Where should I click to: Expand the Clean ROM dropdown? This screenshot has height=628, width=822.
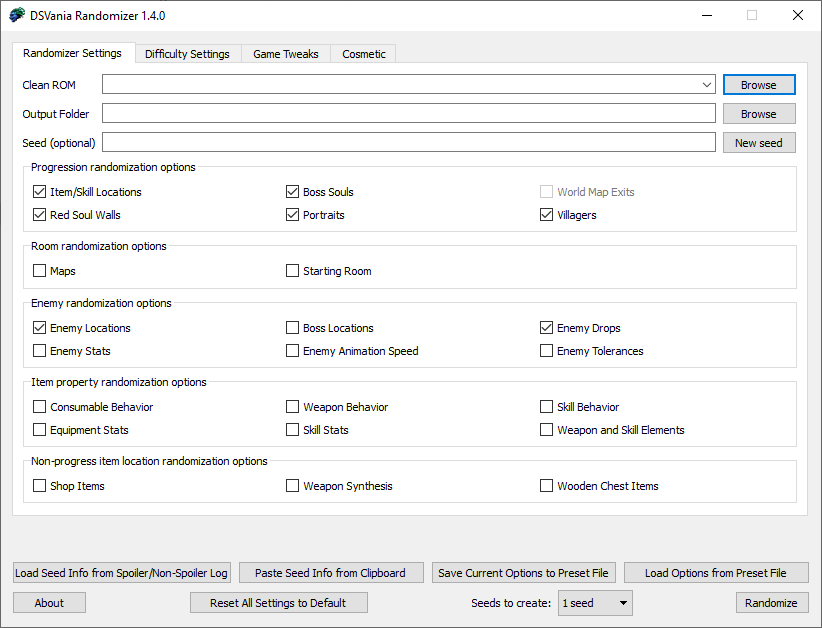coord(707,85)
